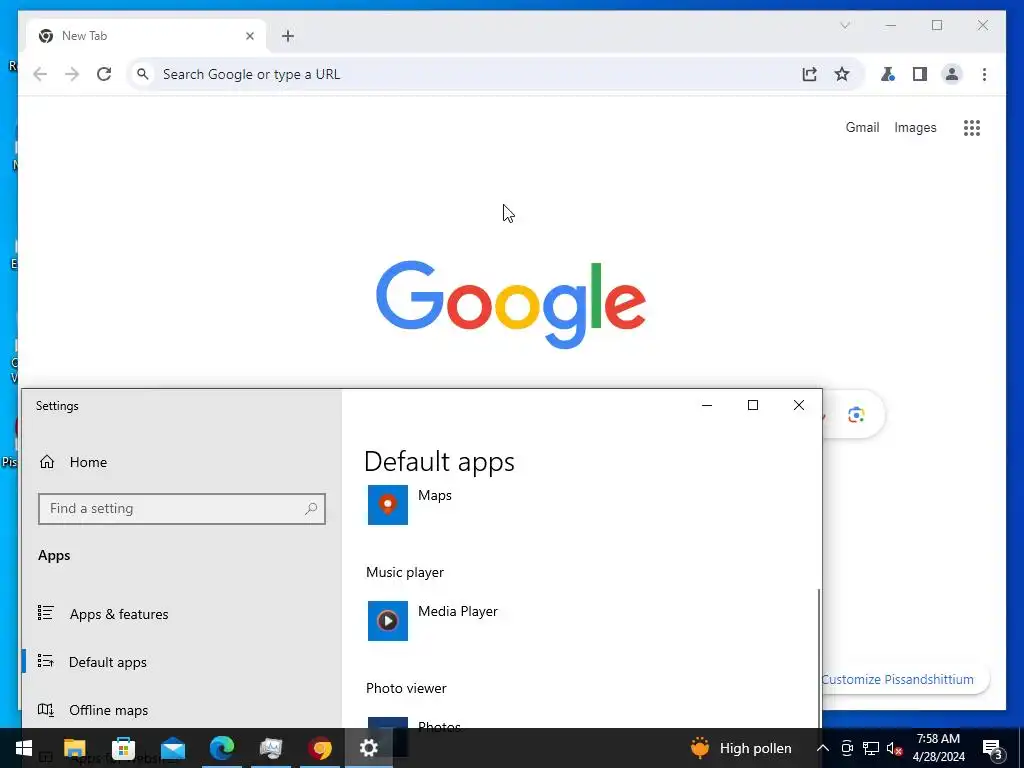The image size is (1024, 768).
Task: Open Google apps grid
Action: coord(972,127)
